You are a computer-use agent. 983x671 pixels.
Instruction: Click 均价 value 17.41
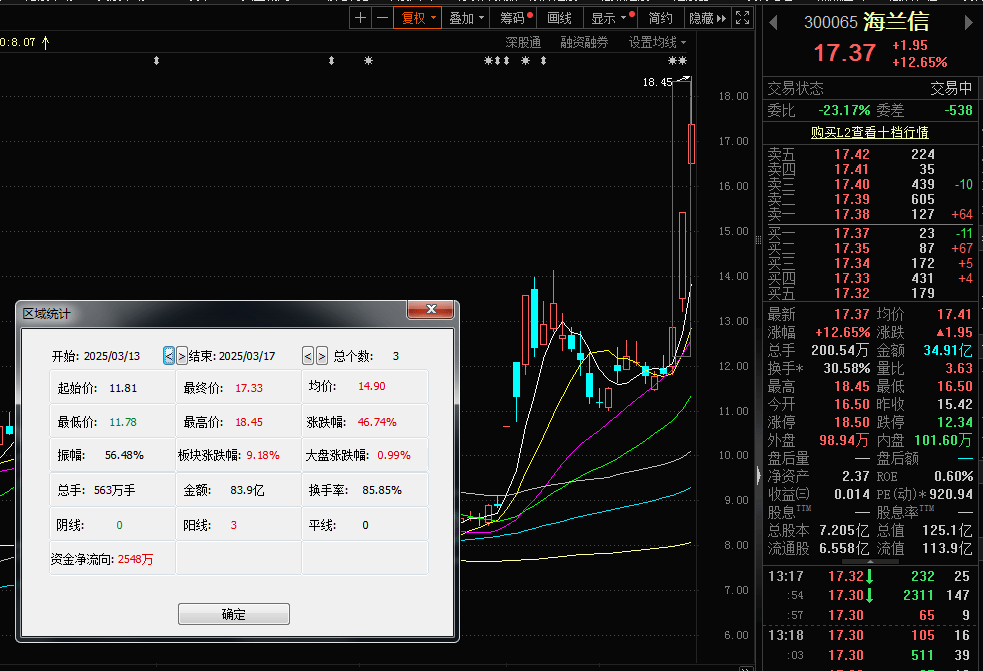[954, 314]
